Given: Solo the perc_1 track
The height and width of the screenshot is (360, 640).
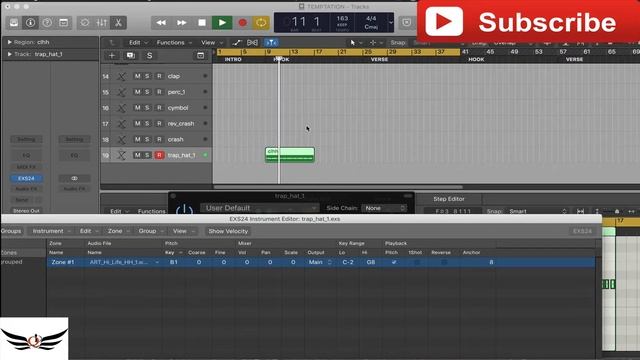Looking at the screenshot, I should click(147, 92).
